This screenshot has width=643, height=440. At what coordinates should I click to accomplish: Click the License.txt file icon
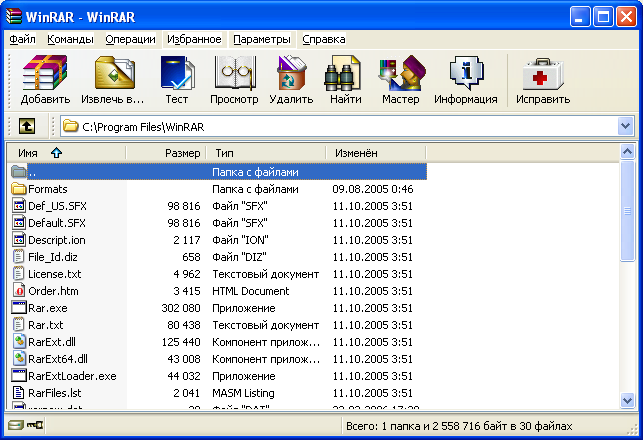click(x=18, y=274)
